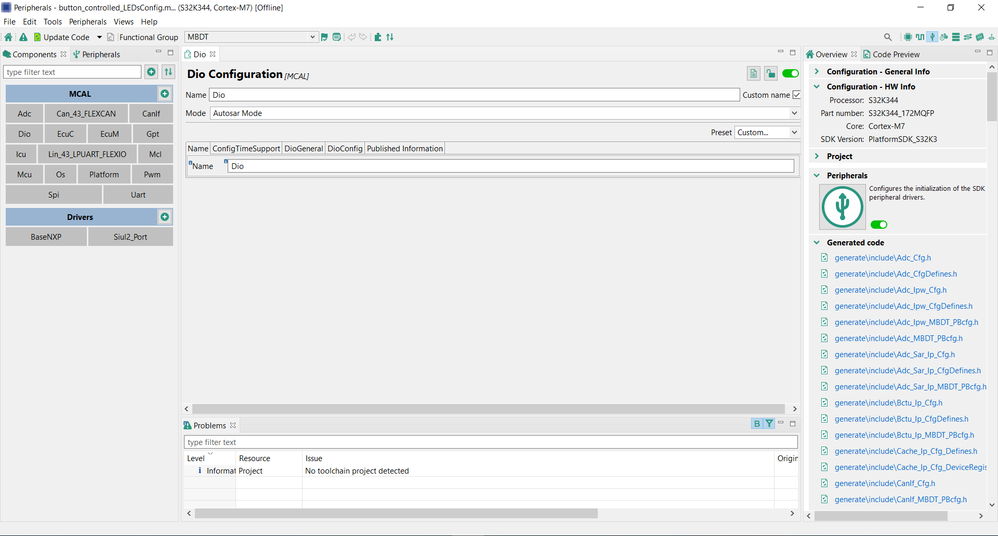Viewport: 998px width, 536px height.
Task: Open Update Code dropdown arrow
Action: tap(99, 37)
